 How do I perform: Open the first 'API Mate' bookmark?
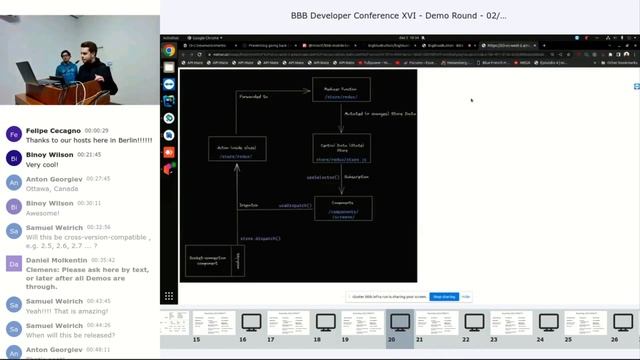(193, 63)
